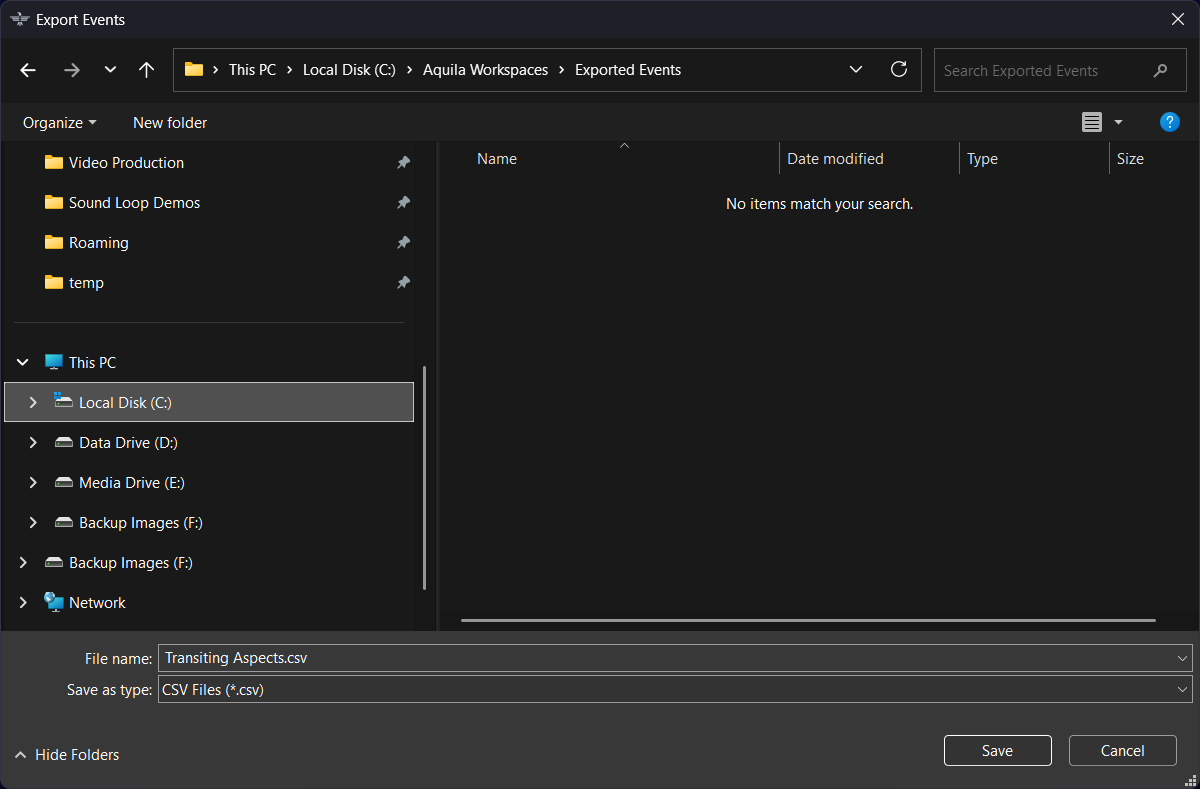1200x789 pixels.
Task: Unpin the Roaming folder
Action: (403, 242)
